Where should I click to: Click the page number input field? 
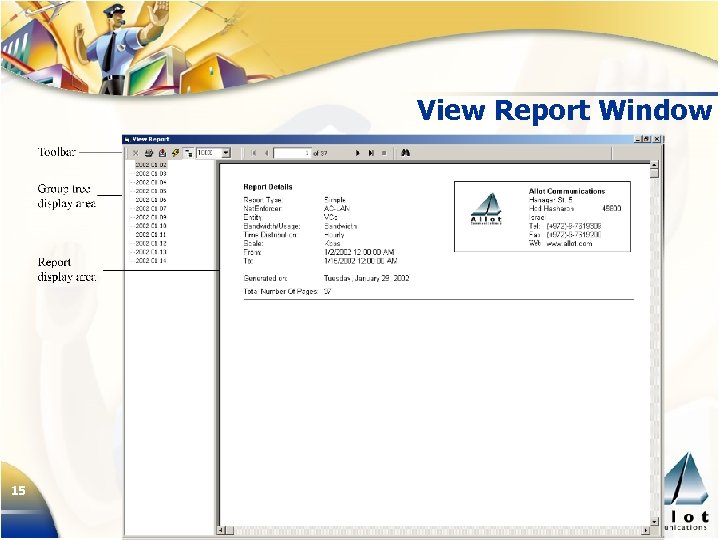point(292,153)
